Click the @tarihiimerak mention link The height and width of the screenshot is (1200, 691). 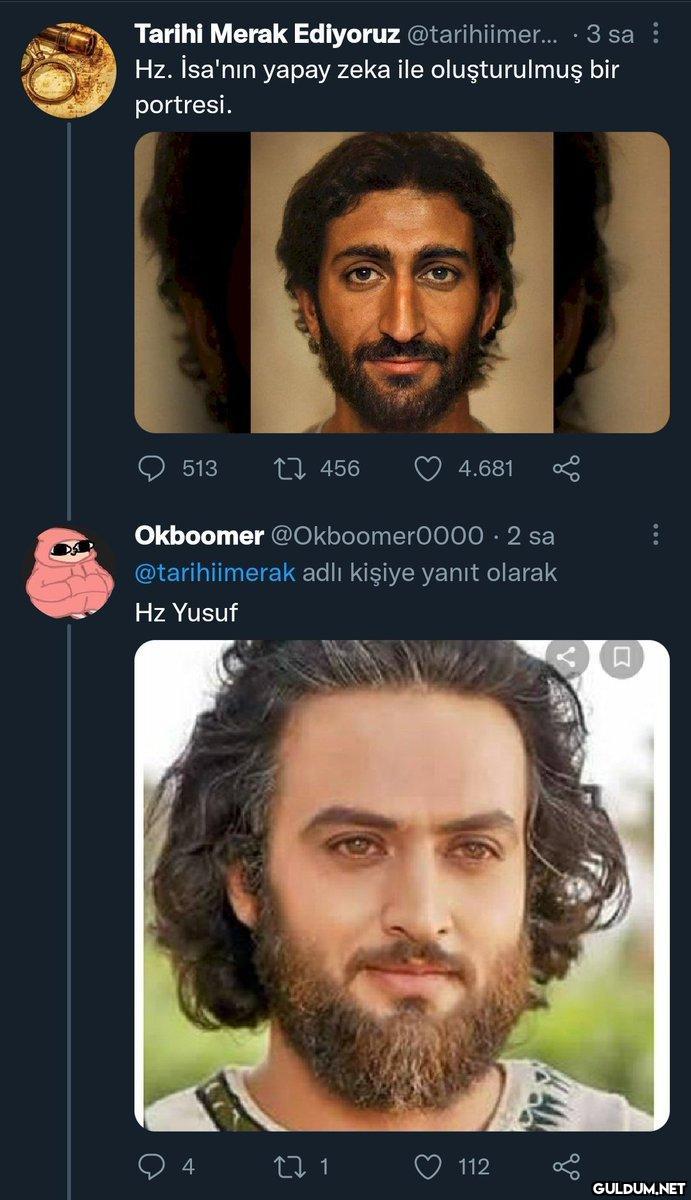214,573
